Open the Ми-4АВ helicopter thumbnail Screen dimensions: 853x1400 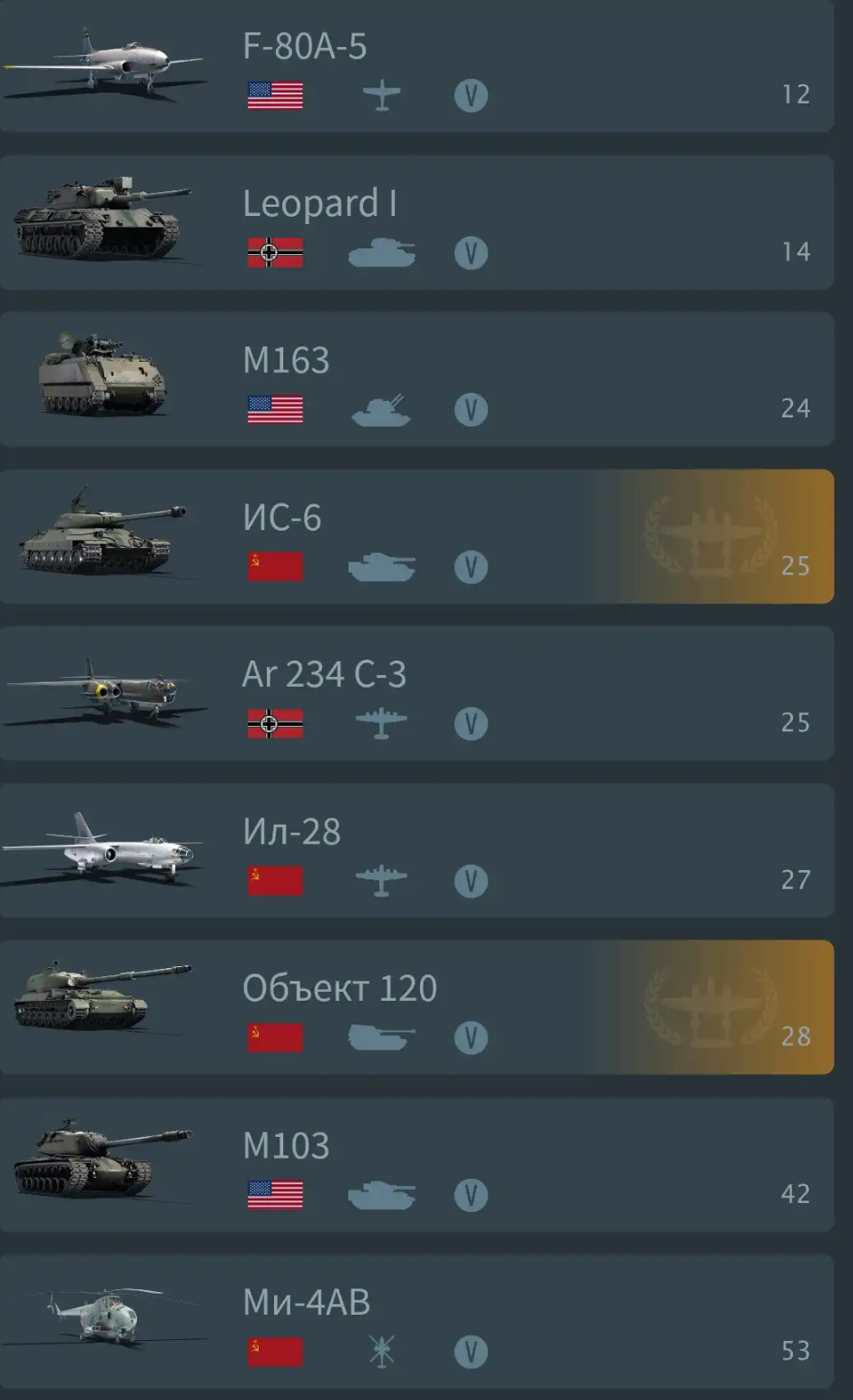(x=103, y=1316)
